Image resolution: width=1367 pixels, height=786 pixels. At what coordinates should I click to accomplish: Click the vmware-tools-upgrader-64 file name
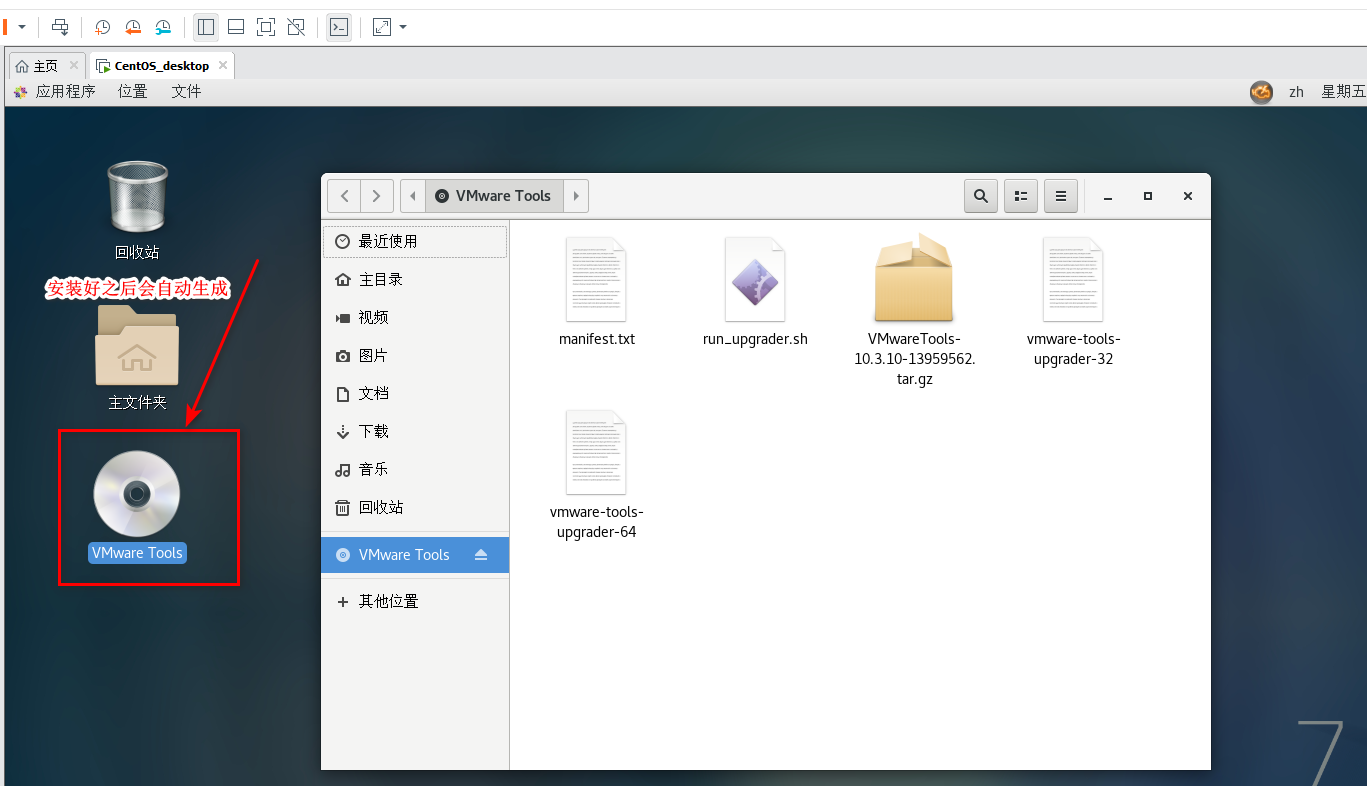(x=597, y=522)
